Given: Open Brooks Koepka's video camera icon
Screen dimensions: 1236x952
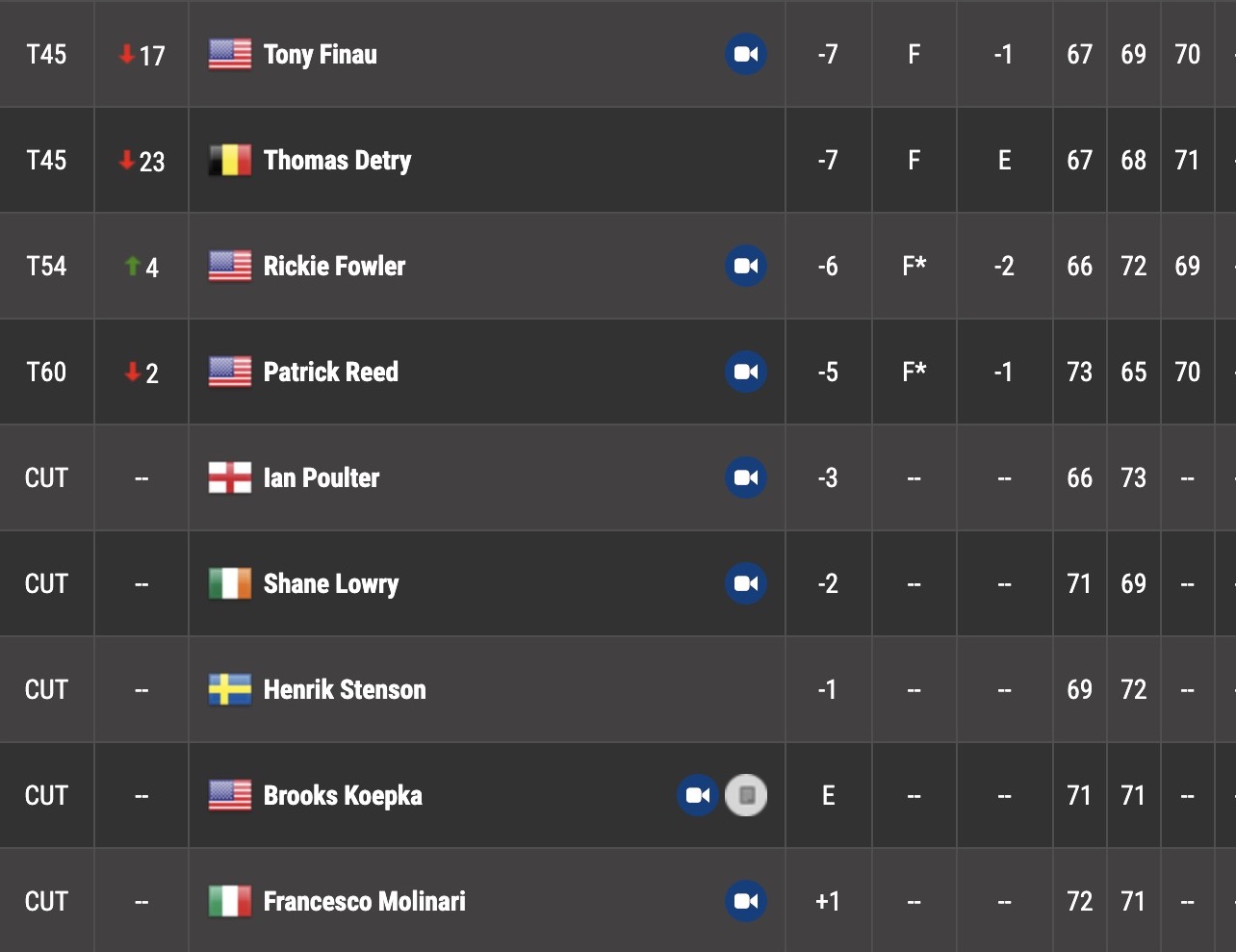Looking at the screenshot, I should (x=698, y=795).
